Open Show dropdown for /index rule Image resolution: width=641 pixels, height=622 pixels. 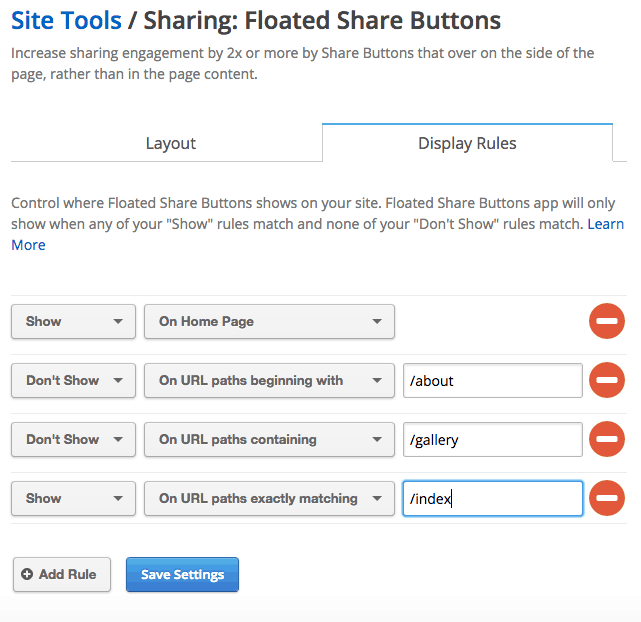tap(73, 498)
